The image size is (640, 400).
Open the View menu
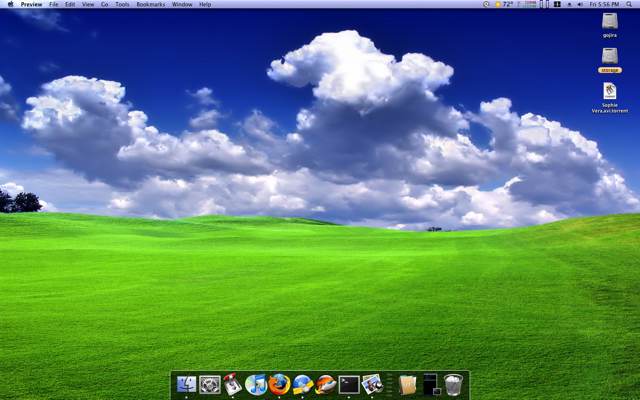(88, 4)
